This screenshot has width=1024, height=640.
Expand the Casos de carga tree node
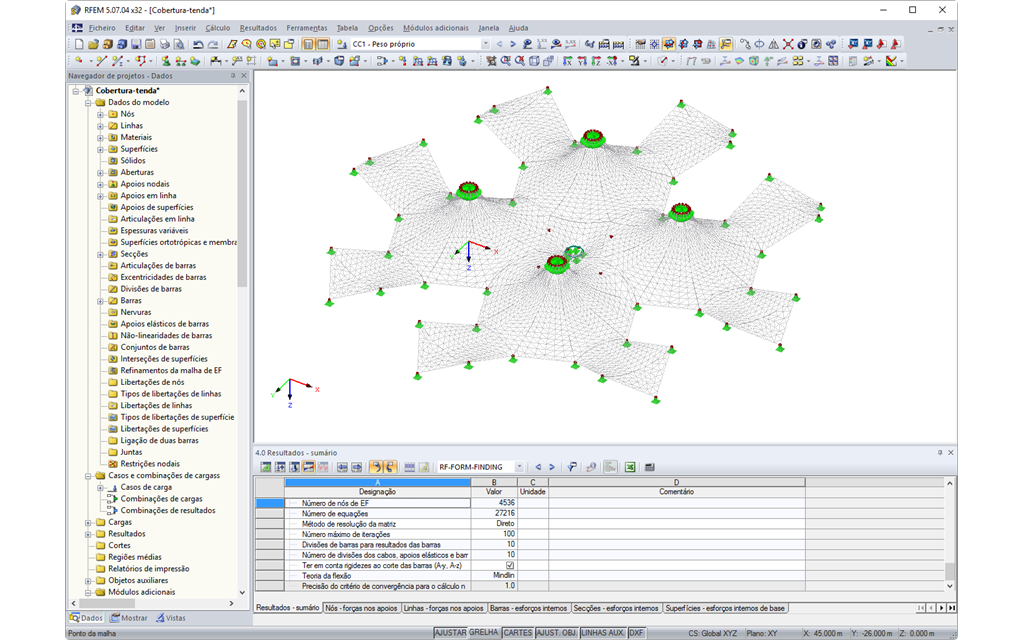pos(101,488)
